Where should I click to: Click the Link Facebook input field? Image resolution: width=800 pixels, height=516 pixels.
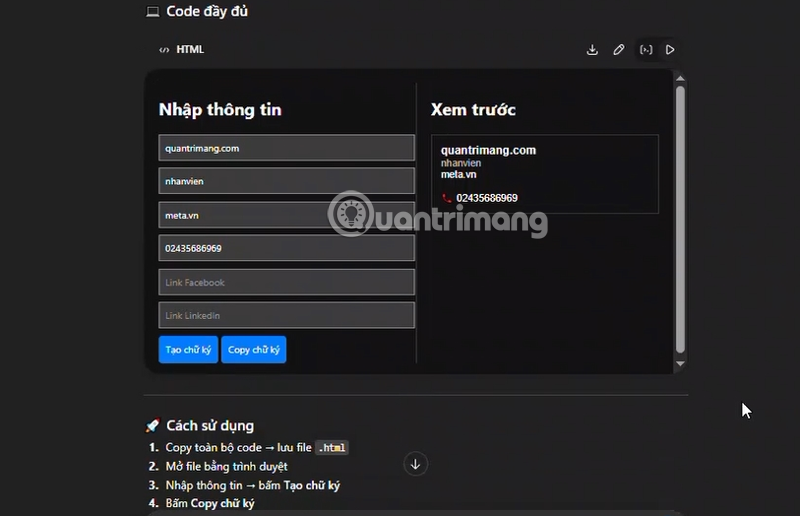[x=286, y=282]
